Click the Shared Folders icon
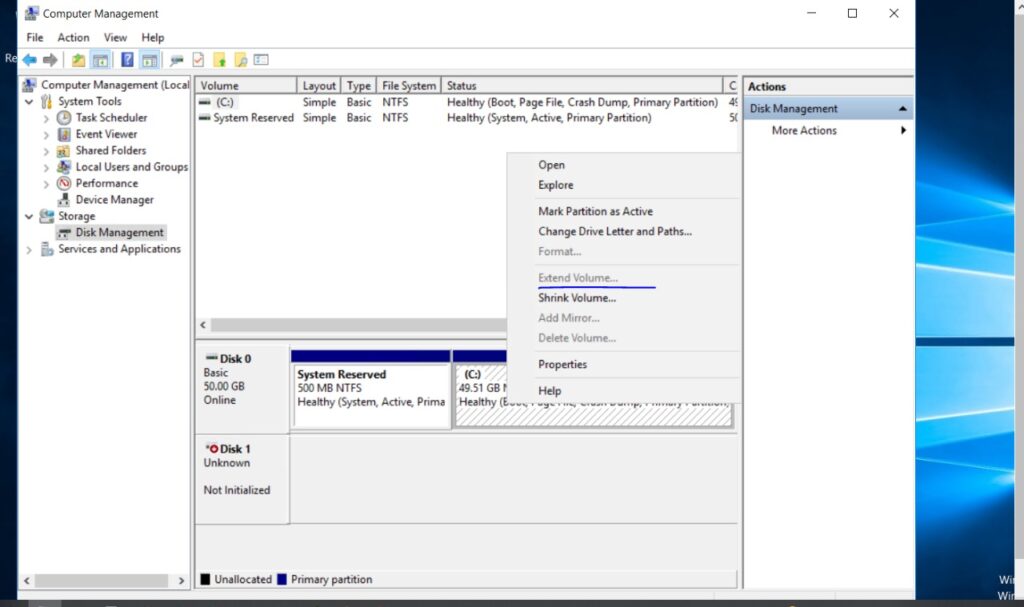This screenshot has width=1024, height=607. 63,151
